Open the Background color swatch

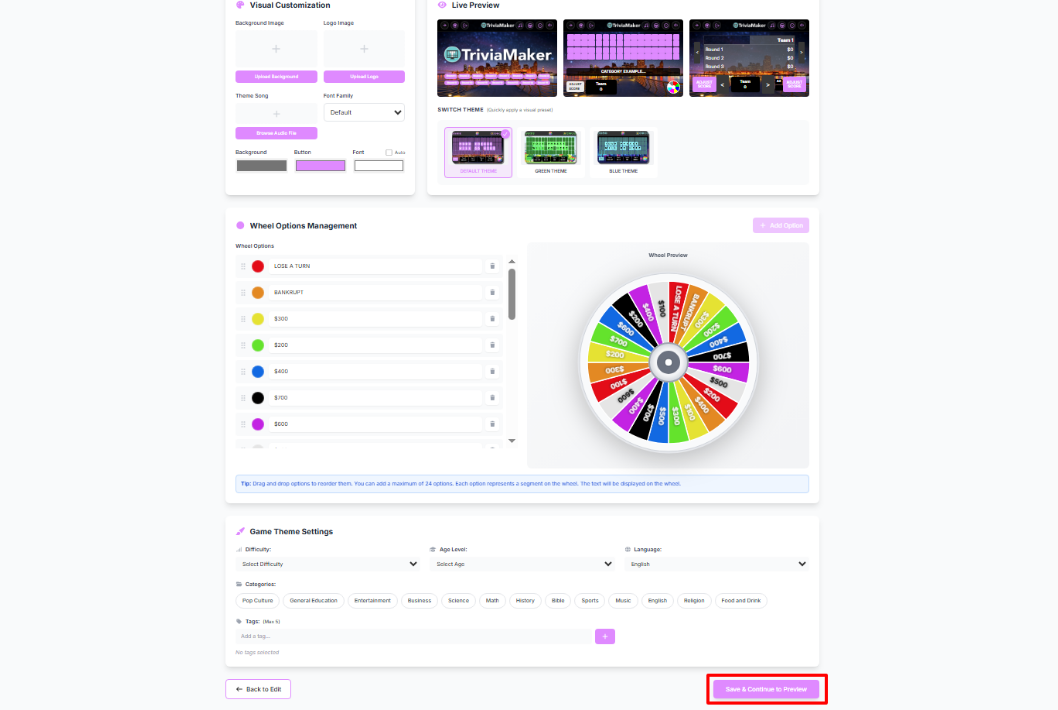262,166
